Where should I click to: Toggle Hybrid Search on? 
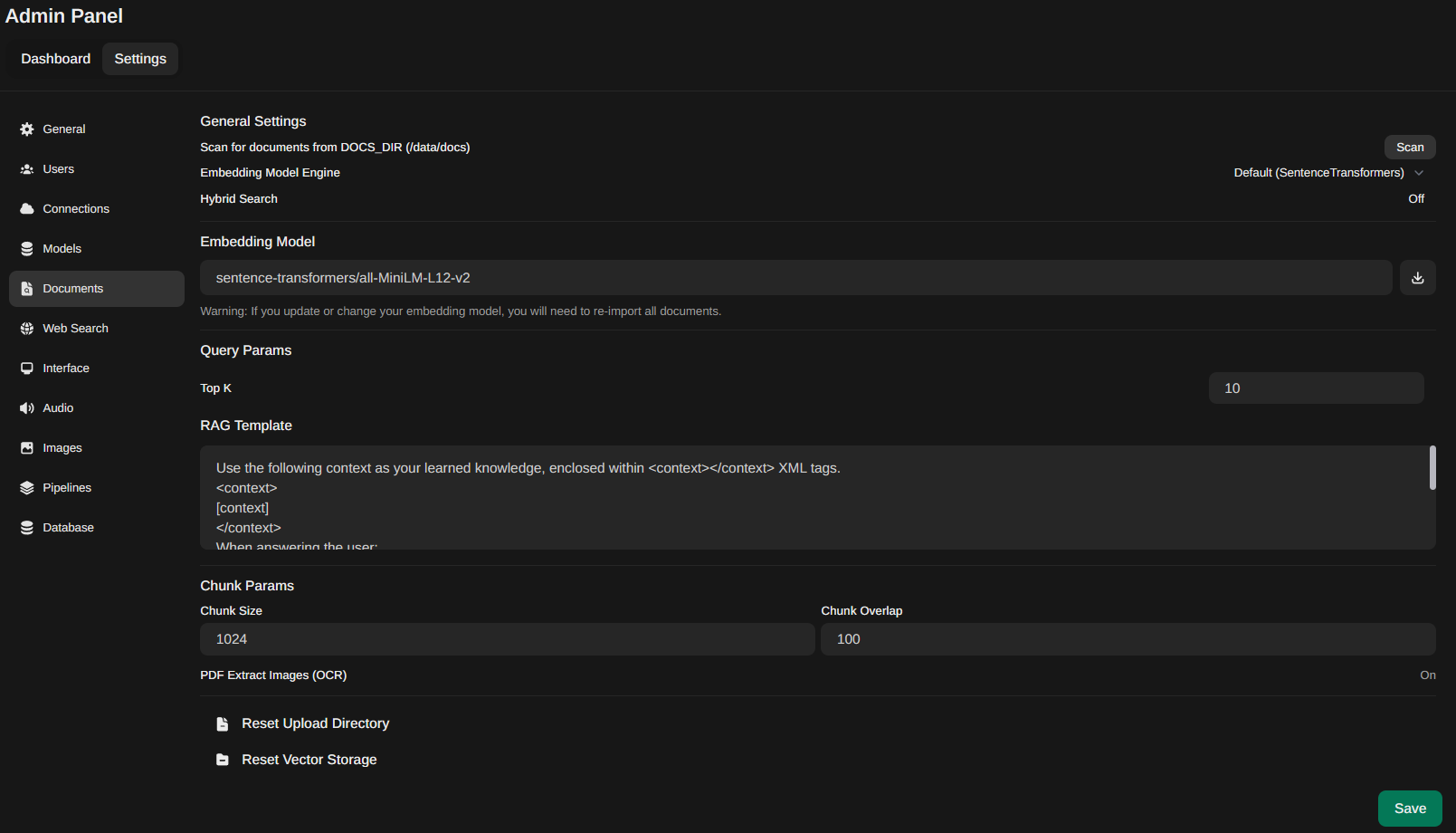tap(1416, 199)
